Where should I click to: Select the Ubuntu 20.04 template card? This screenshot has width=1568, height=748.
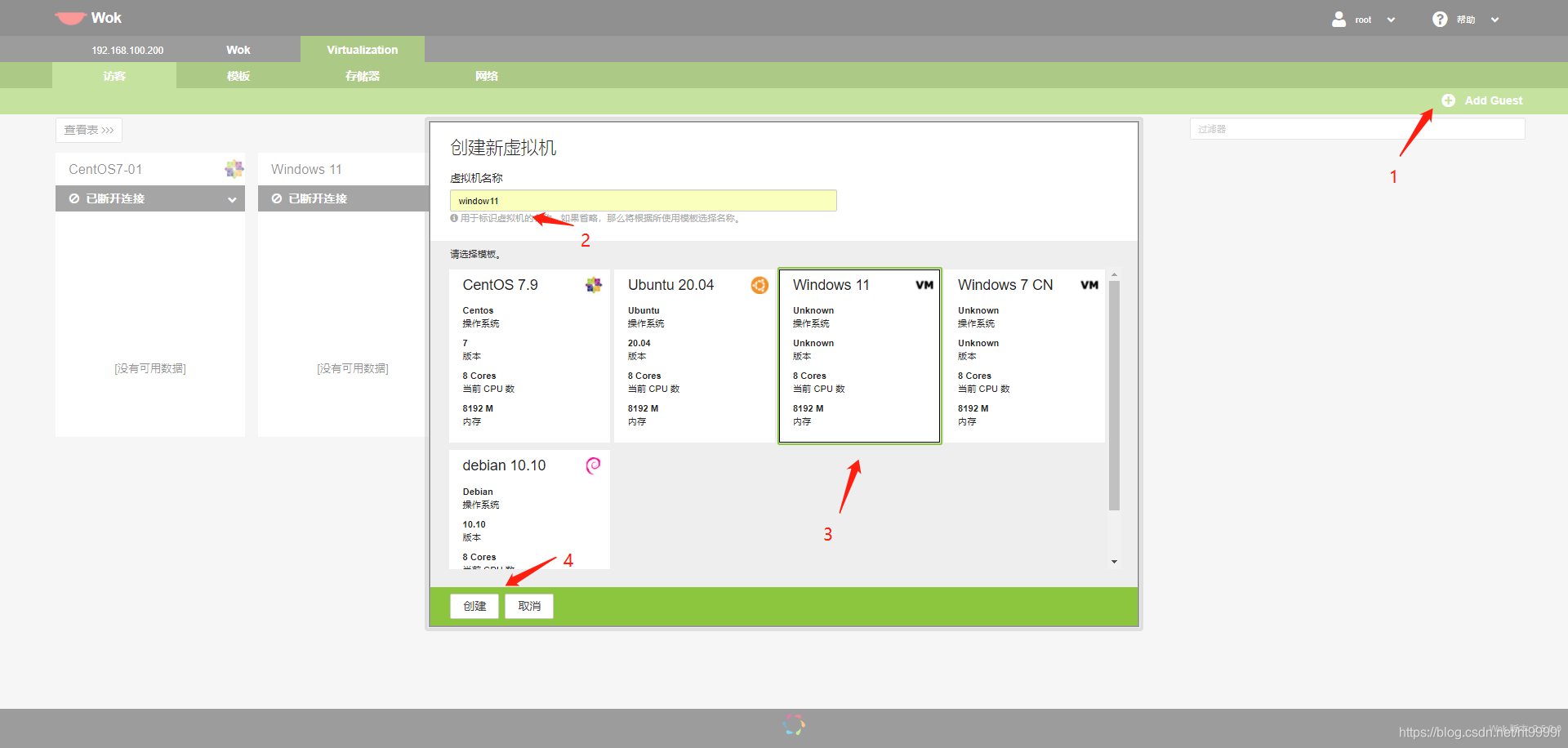(695, 356)
